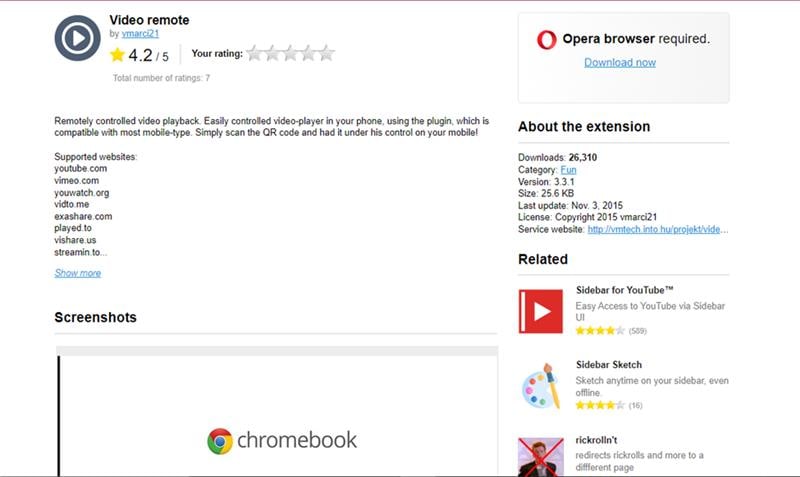
Task: Click the yellow rating star icon
Action: click(118, 55)
